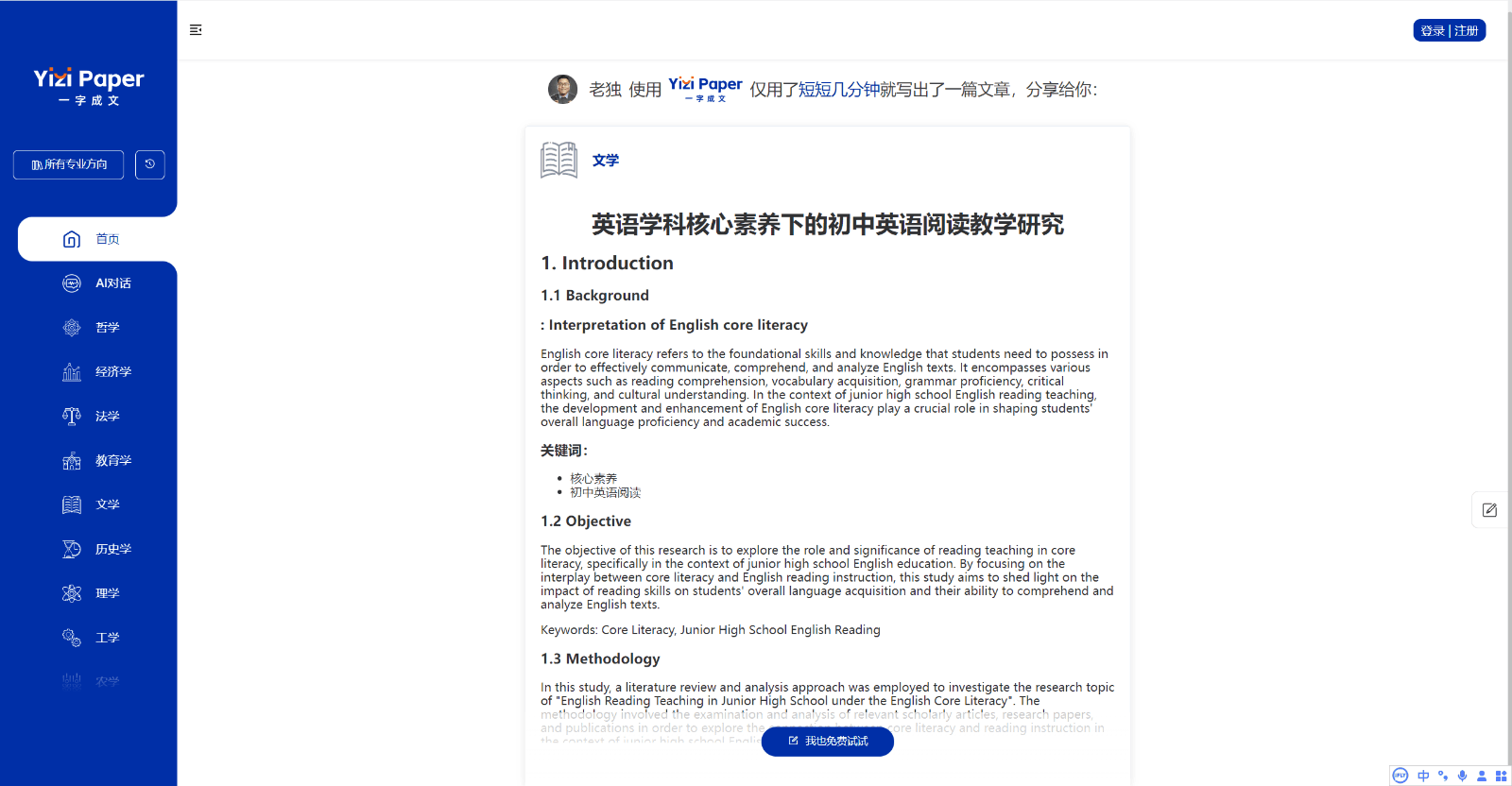Click the 文学 book icon in article header

tap(559, 161)
